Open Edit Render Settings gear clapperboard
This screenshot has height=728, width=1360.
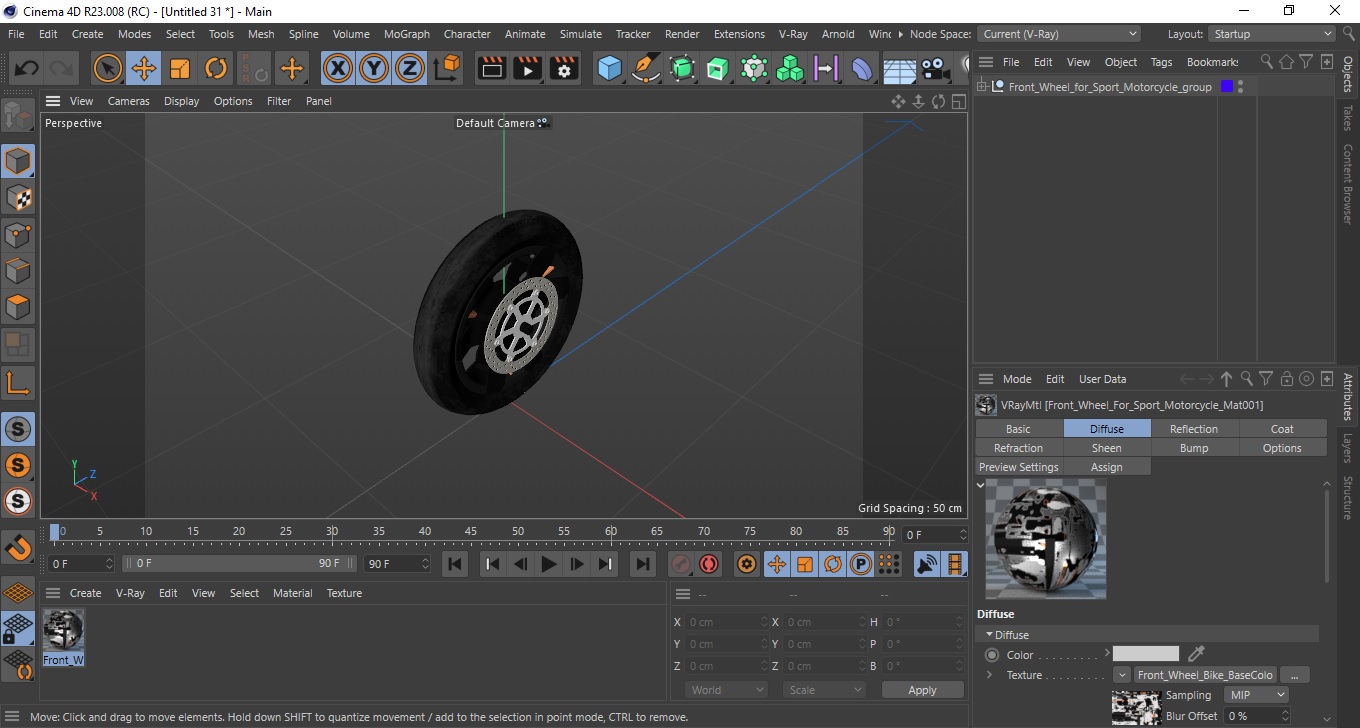(564, 69)
